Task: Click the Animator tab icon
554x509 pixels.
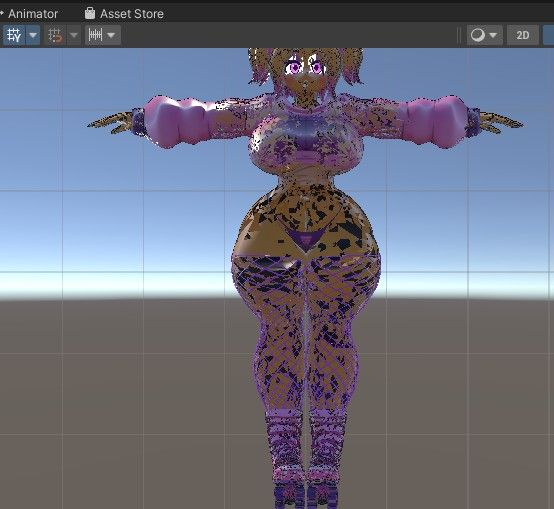Action: point(2,14)
